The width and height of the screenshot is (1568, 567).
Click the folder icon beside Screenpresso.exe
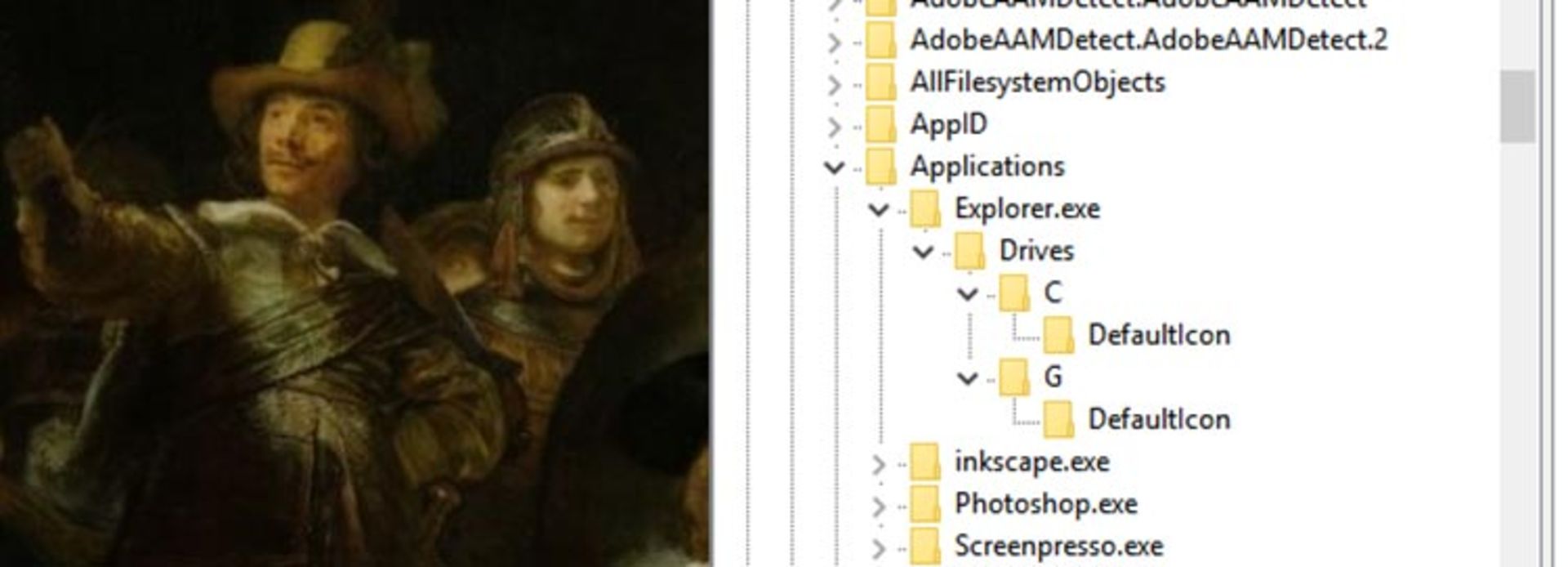tap(925, 547)
